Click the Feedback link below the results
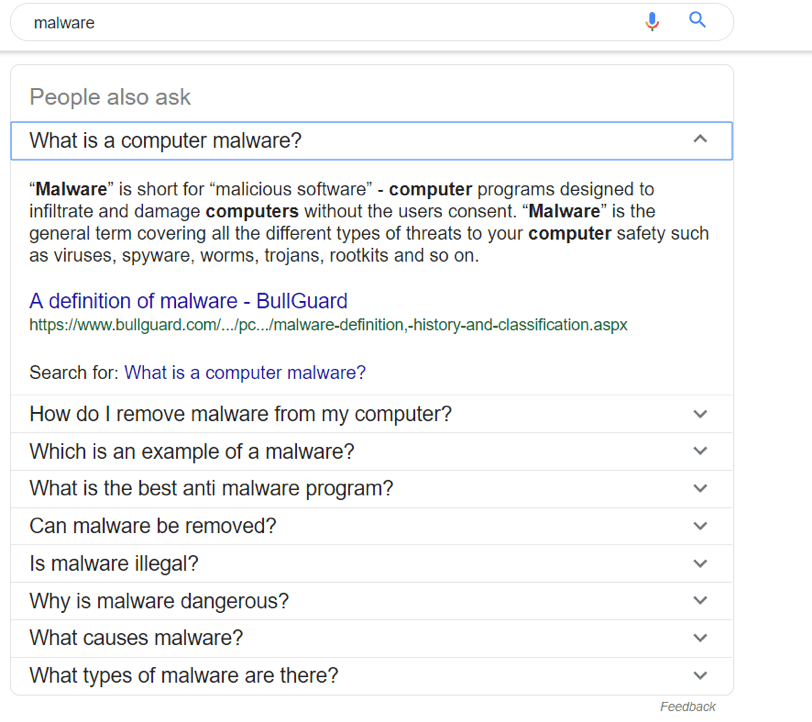The height and width of the screenshot is (722, 812). tap(687, 707)
